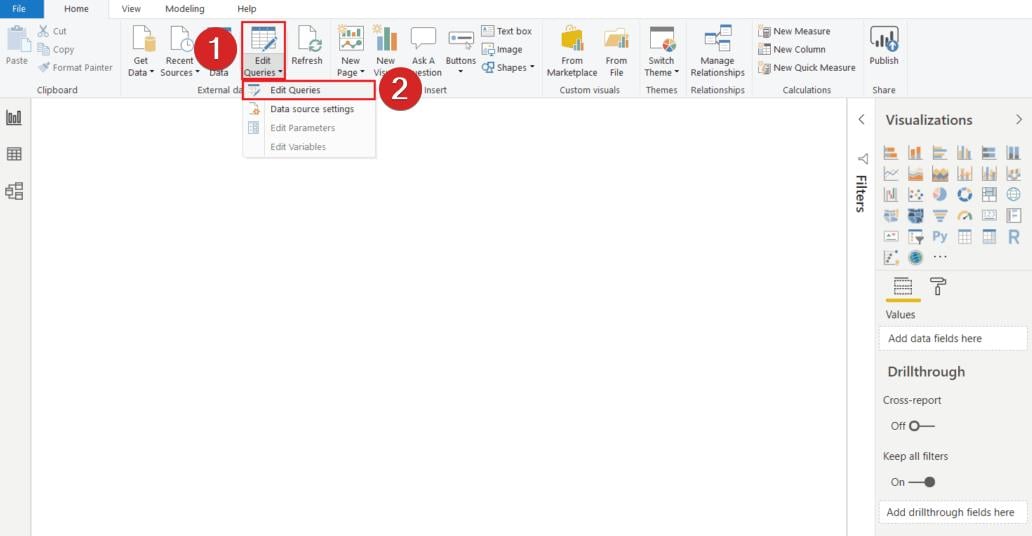Expand the Shapes dropdown

coord(507,67)
